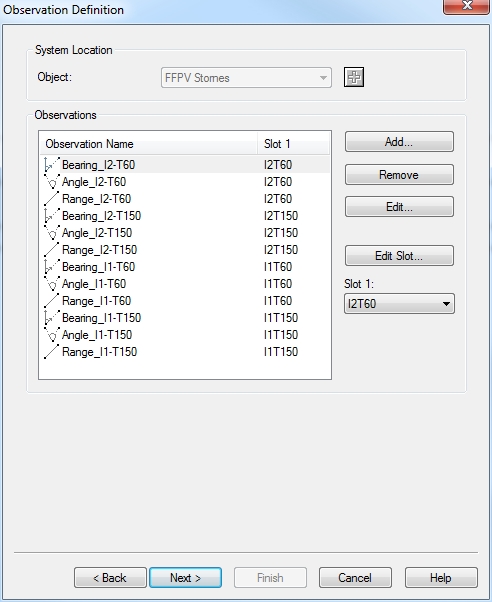Click the Angle_I2-T60 angle icon
This screenshot has width=492, height=602.
pyautogui.click(x=52, y=182)
